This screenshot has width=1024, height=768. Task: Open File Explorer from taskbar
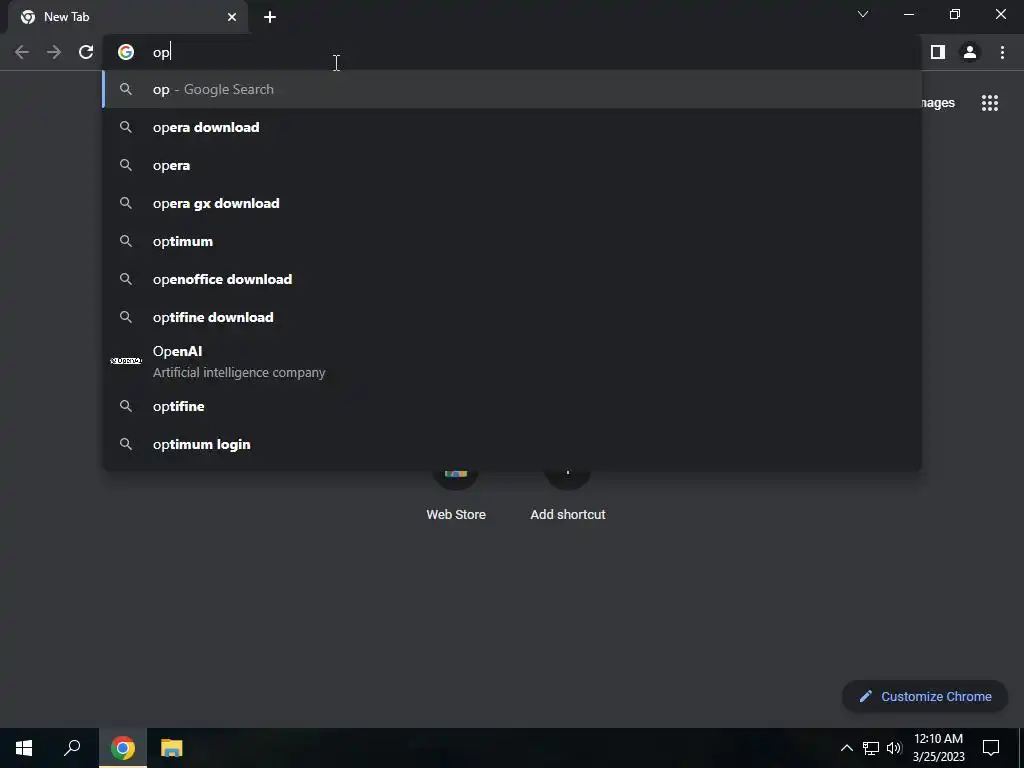coord(172,748)
